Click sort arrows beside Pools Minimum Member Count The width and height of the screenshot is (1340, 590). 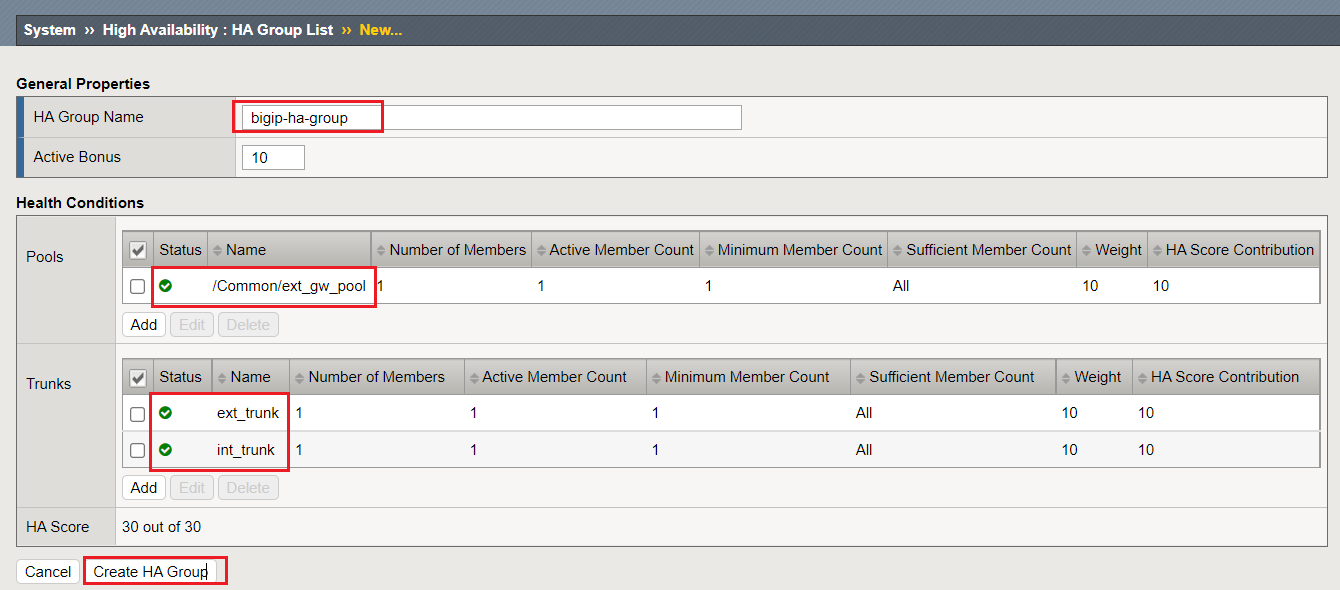[x=709, y=250]
